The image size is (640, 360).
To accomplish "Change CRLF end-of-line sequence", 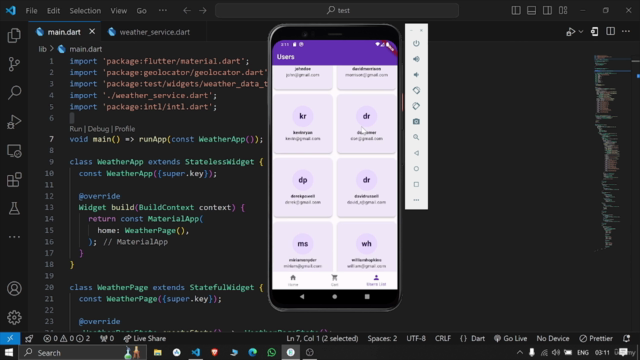I will coord(443,338).
